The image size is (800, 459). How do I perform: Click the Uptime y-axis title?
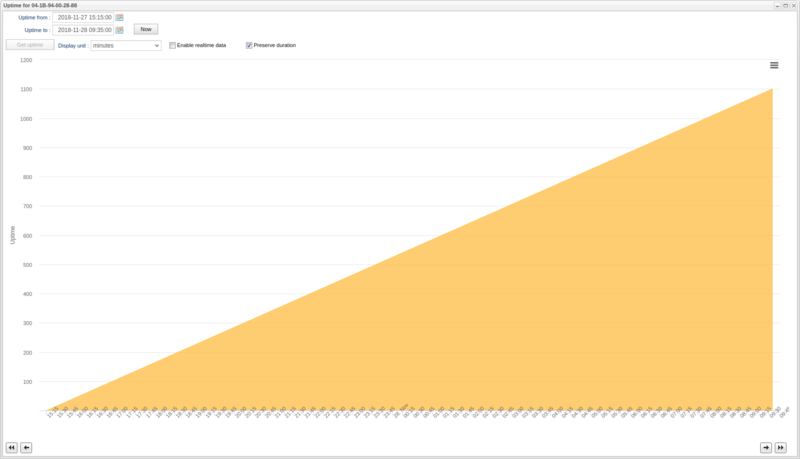tap(12, 235)
